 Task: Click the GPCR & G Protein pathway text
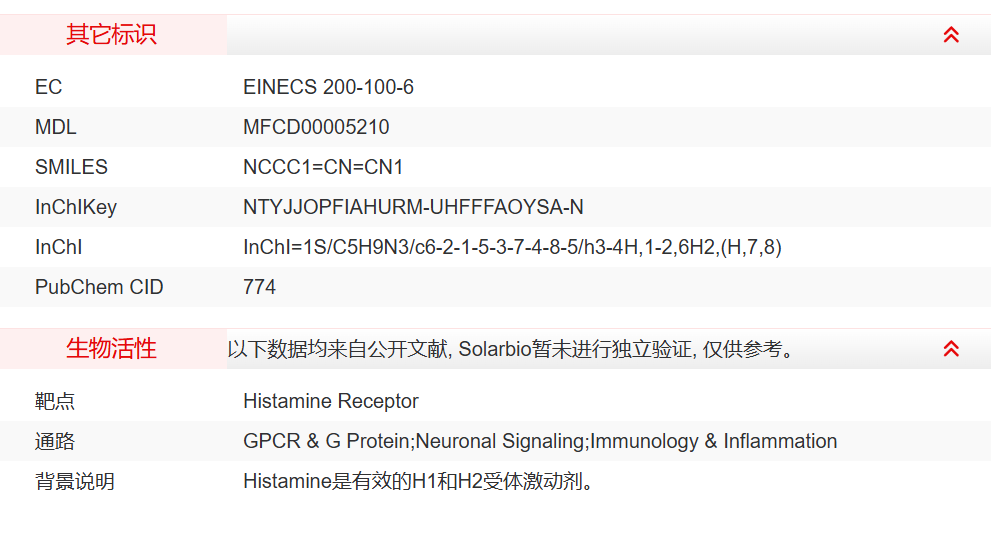click(x=540, y=441)
